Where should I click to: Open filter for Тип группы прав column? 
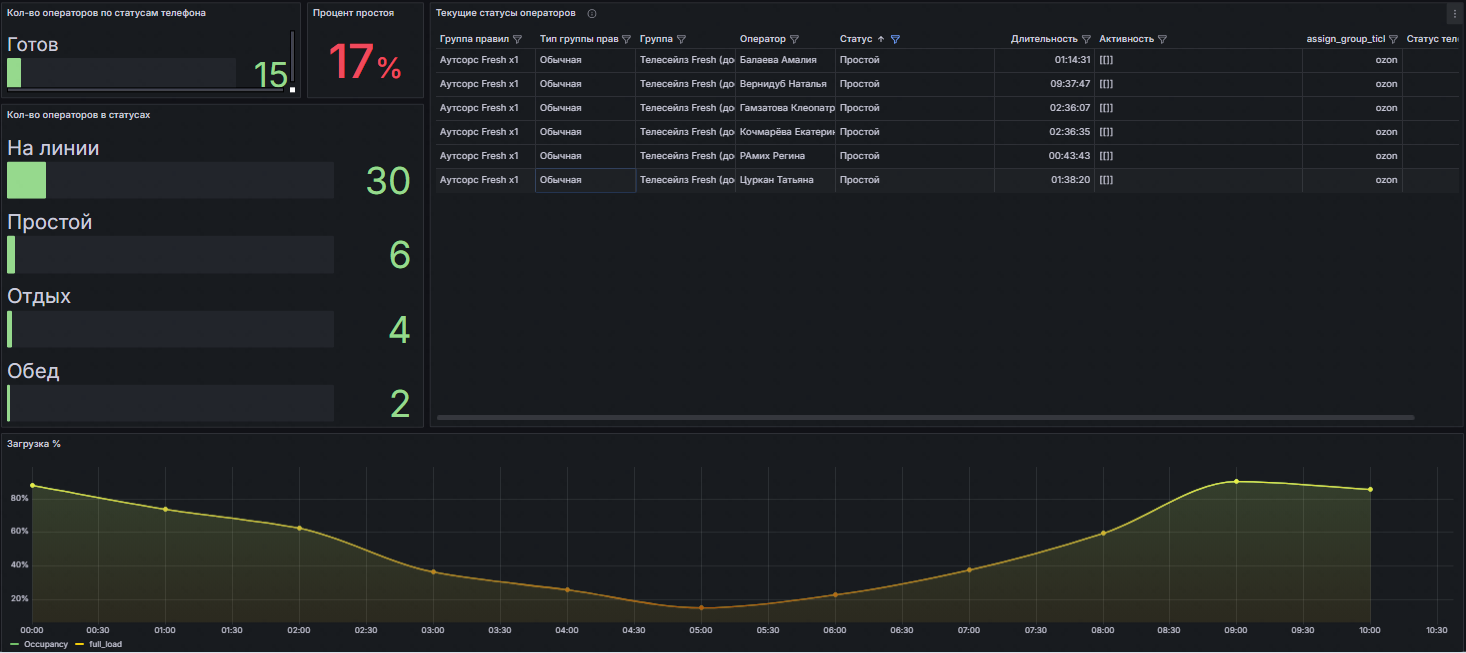[626, 39]
